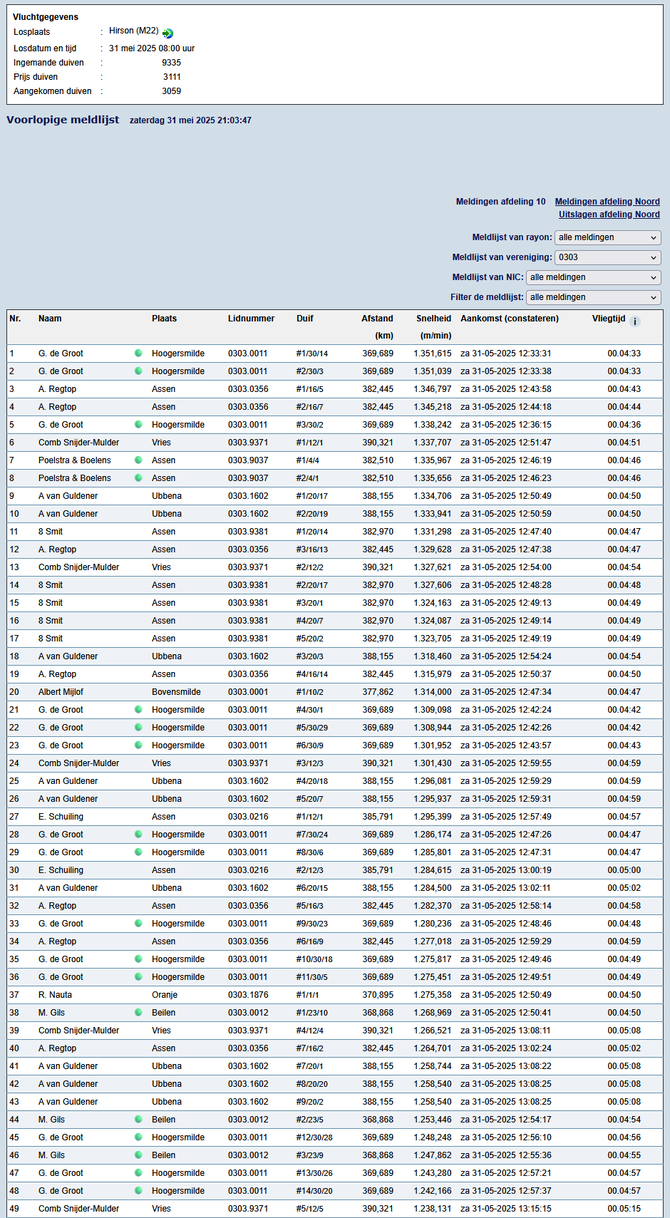Click the name R. Nauta in row 37

(x=55, y=995)
